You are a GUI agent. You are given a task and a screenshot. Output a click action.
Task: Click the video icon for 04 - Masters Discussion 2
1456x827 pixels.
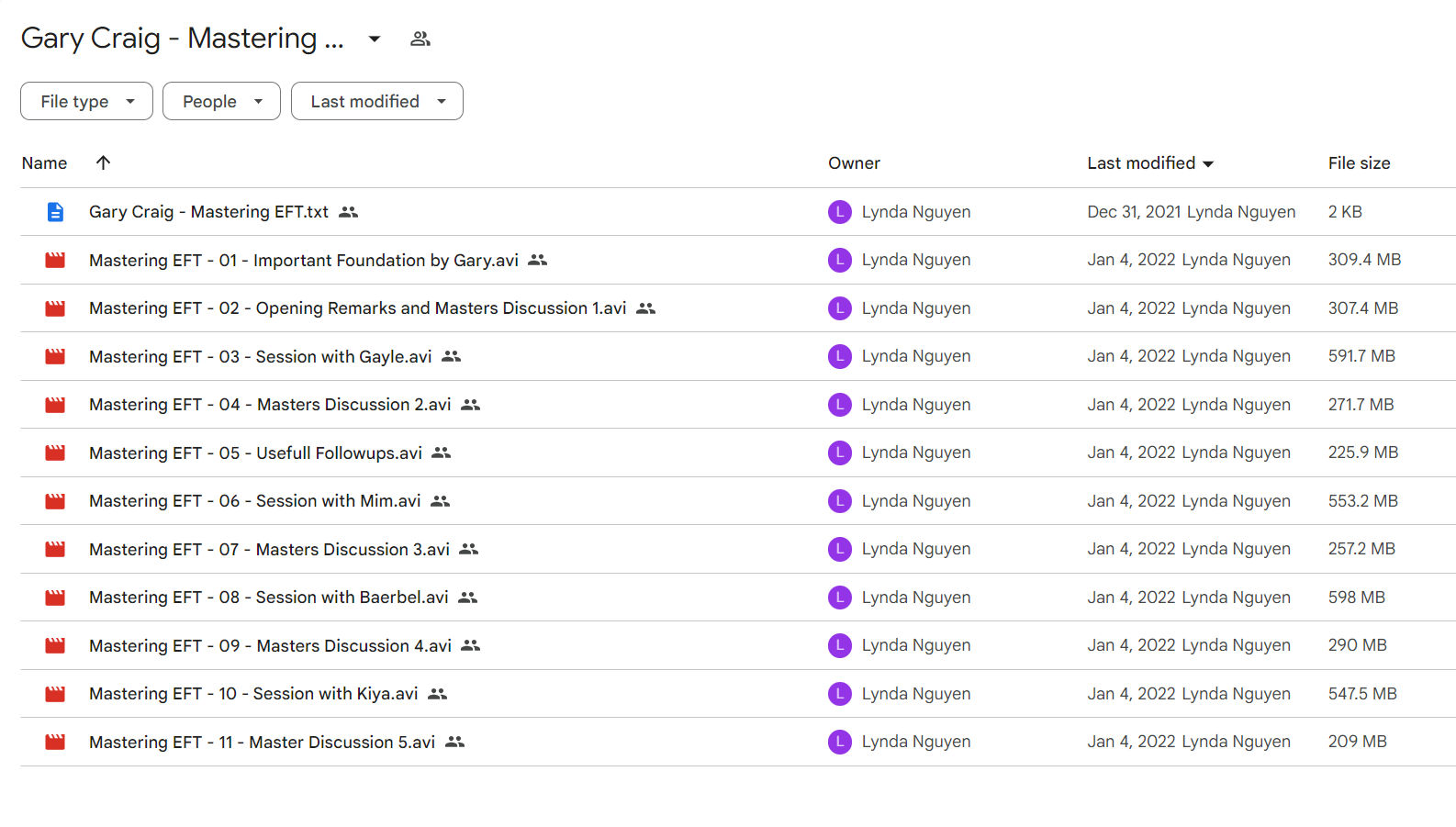pos(55,405)
